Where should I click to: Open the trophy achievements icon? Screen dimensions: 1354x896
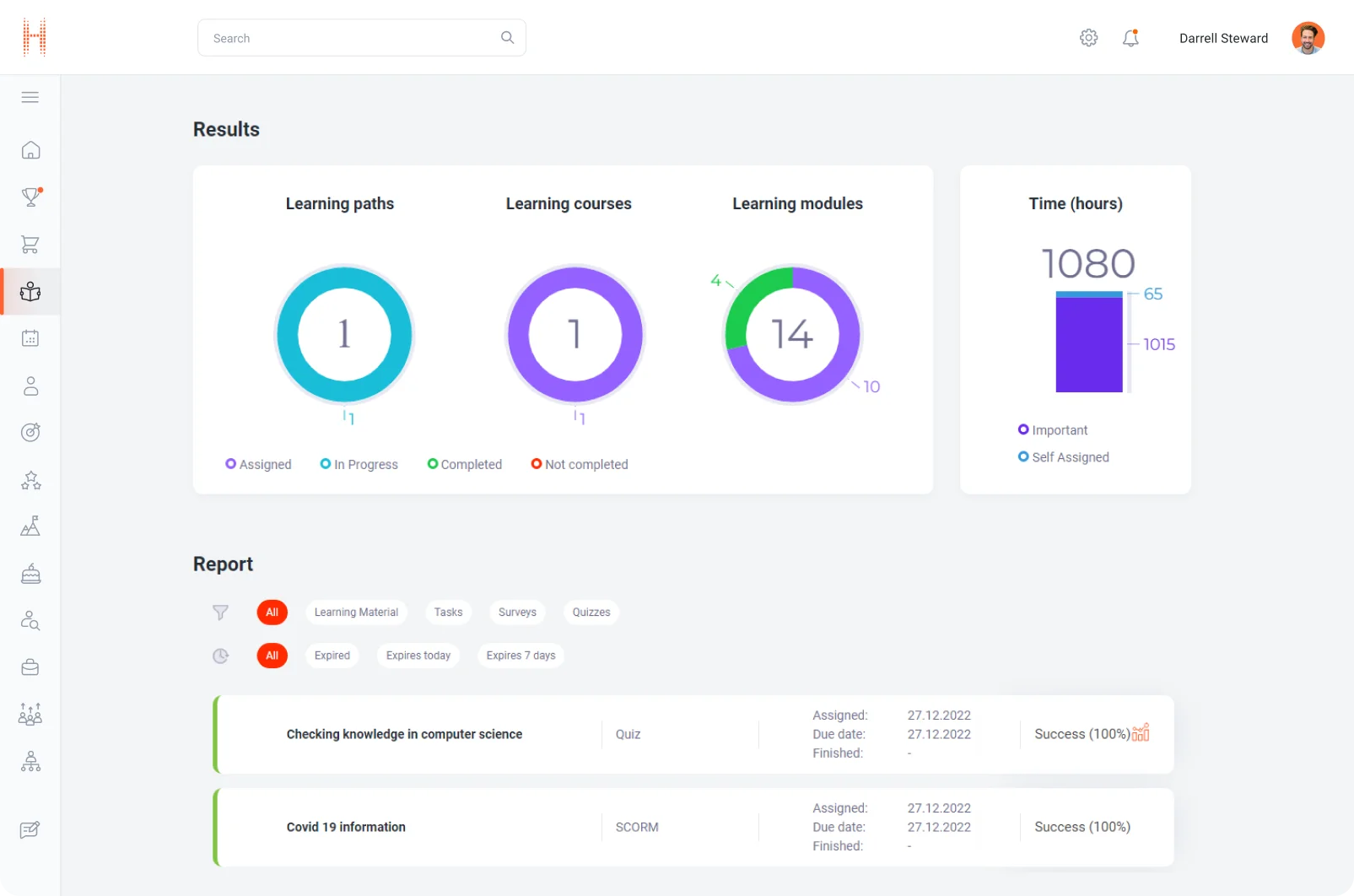pos(30,197)
